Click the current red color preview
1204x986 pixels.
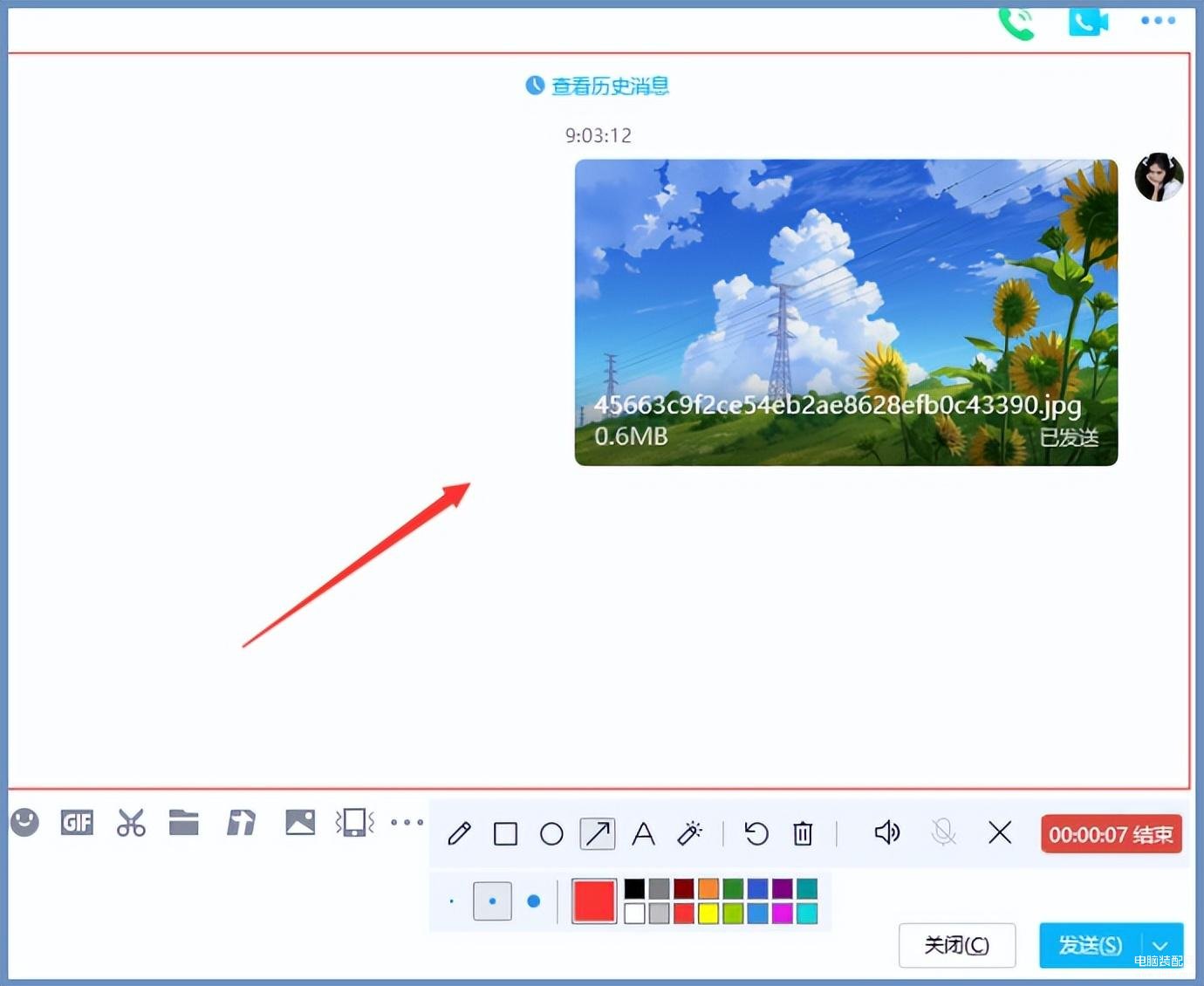[x=594, y=901]
